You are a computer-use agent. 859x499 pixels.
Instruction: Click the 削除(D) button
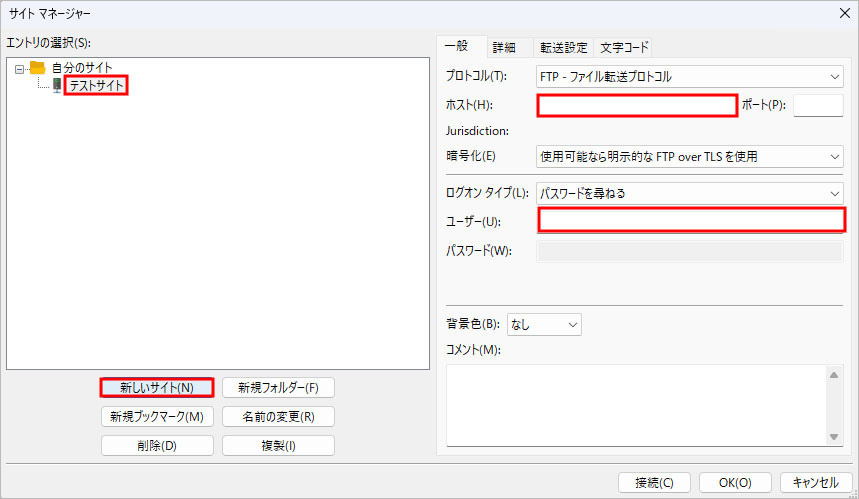pos(157,446)
